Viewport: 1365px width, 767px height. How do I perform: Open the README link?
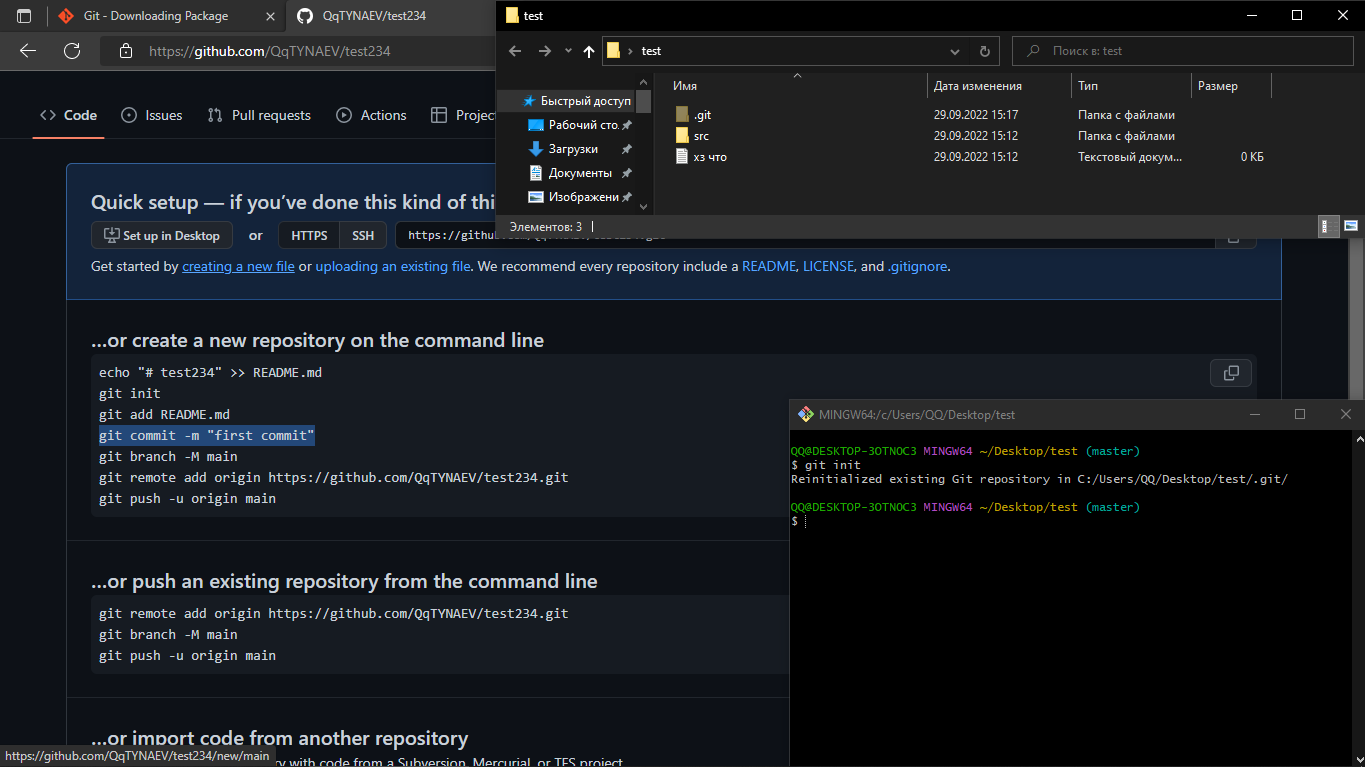click(769, 267)
